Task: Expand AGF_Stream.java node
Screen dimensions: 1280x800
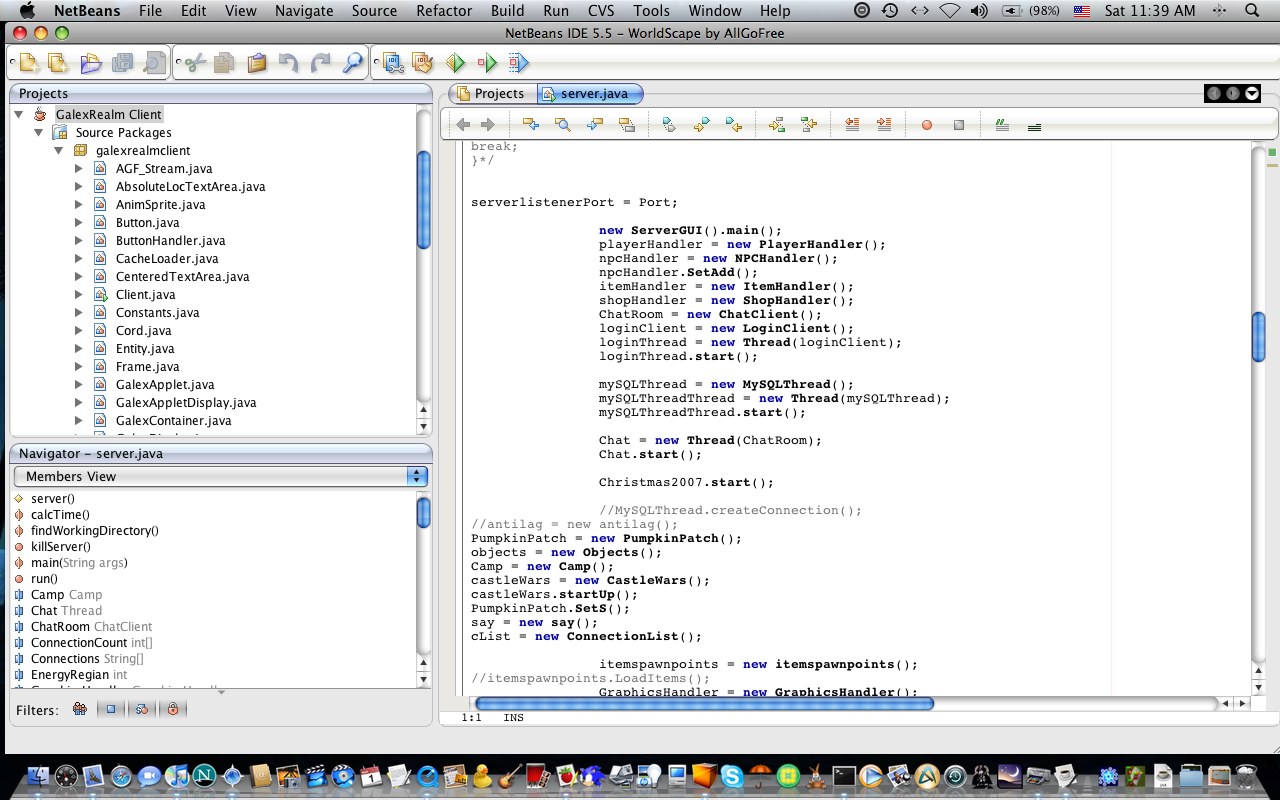Action: point(79,169)
